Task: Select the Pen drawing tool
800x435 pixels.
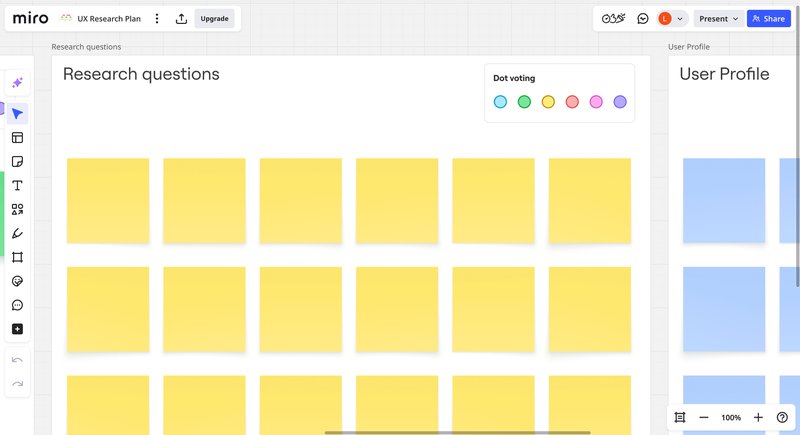Action: (x=17, y=234)
